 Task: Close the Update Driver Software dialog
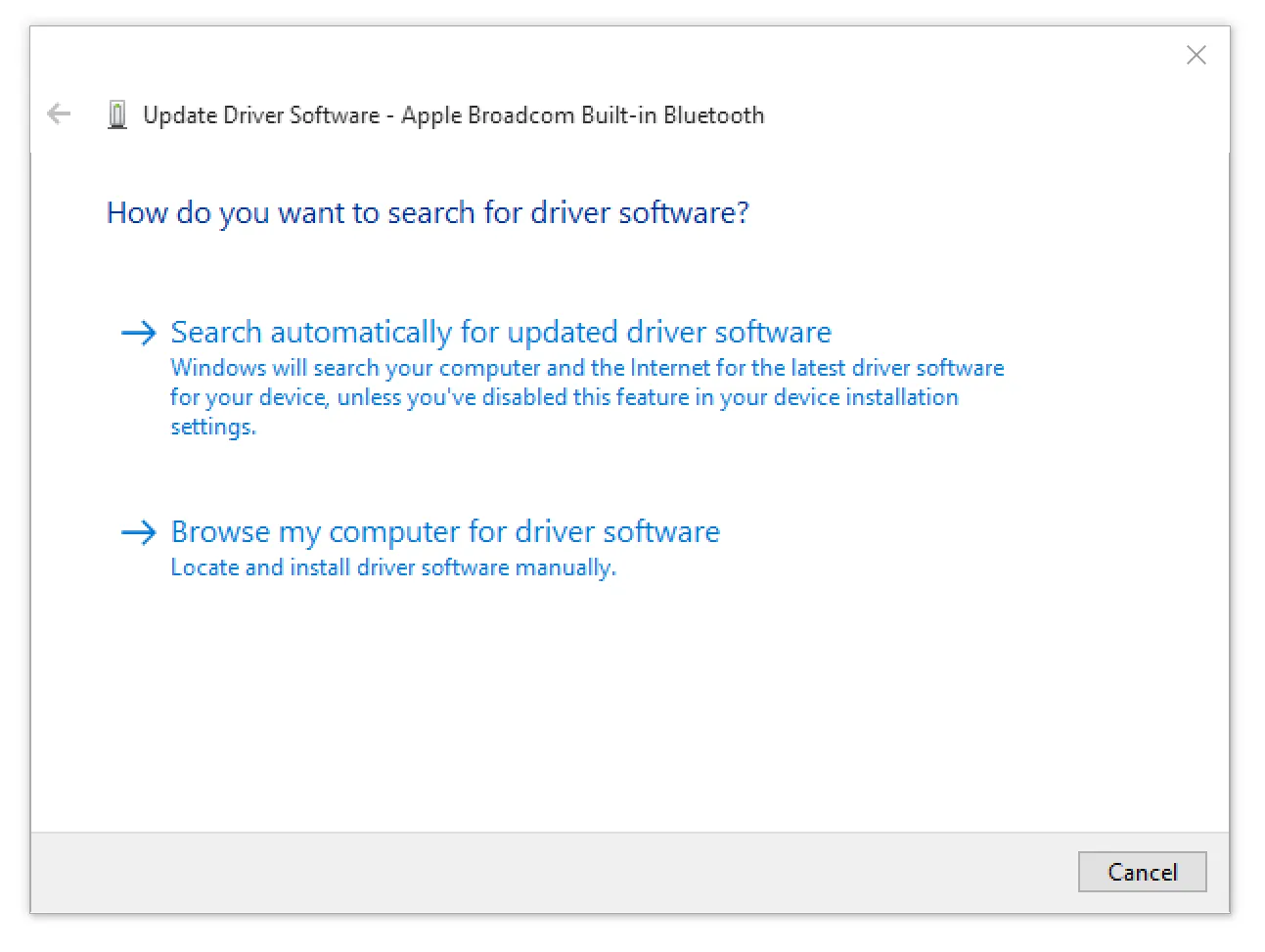1196,56
